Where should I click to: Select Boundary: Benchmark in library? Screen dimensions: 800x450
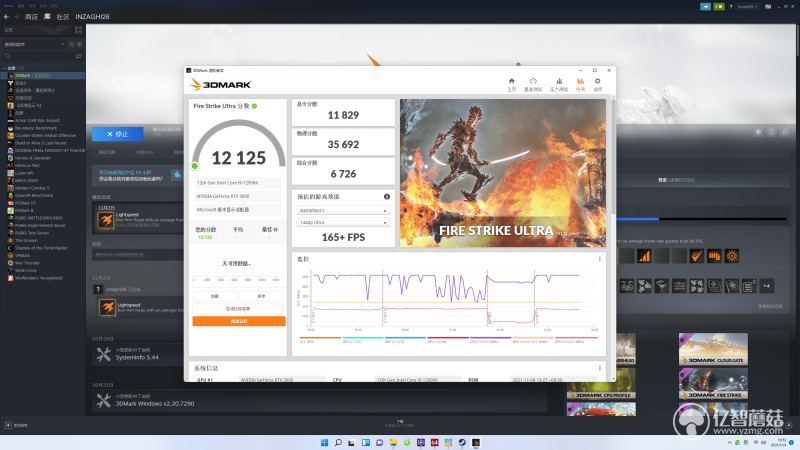[x=35, y=128]
